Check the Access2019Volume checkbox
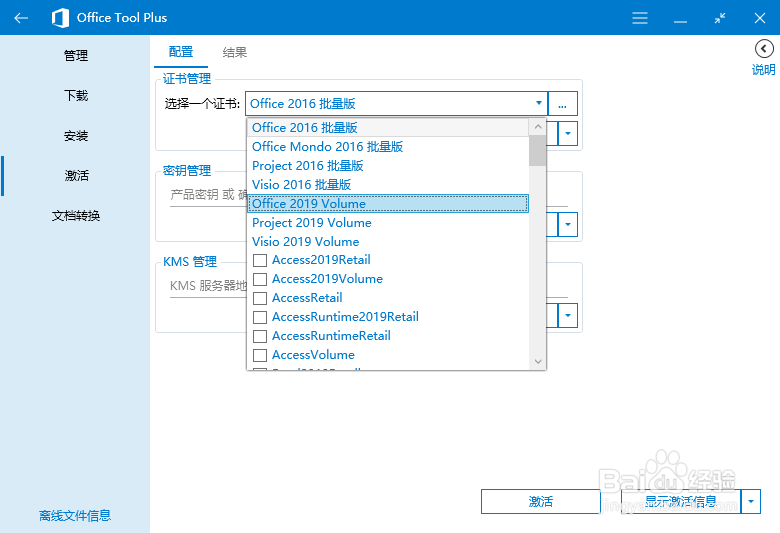Viewport: 780px width, 533px height. click(x=260, y=279)
